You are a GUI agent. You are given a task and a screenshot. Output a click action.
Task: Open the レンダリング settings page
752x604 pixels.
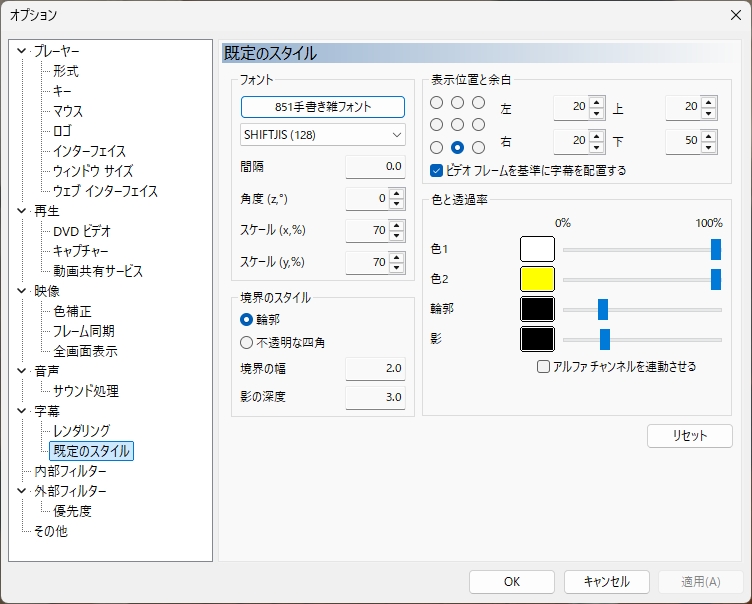tap(81, 431)
